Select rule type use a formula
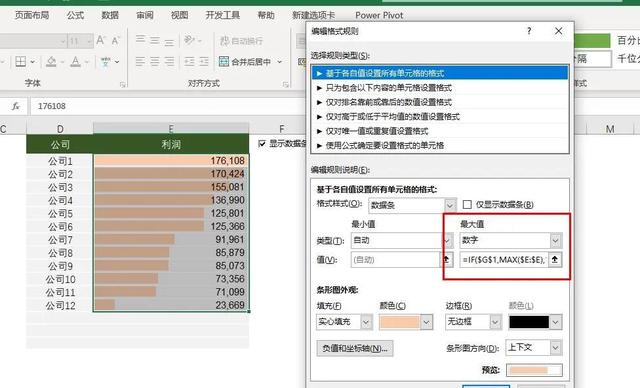The height and width of the screenshot is (388, 640). pos(440,145)
